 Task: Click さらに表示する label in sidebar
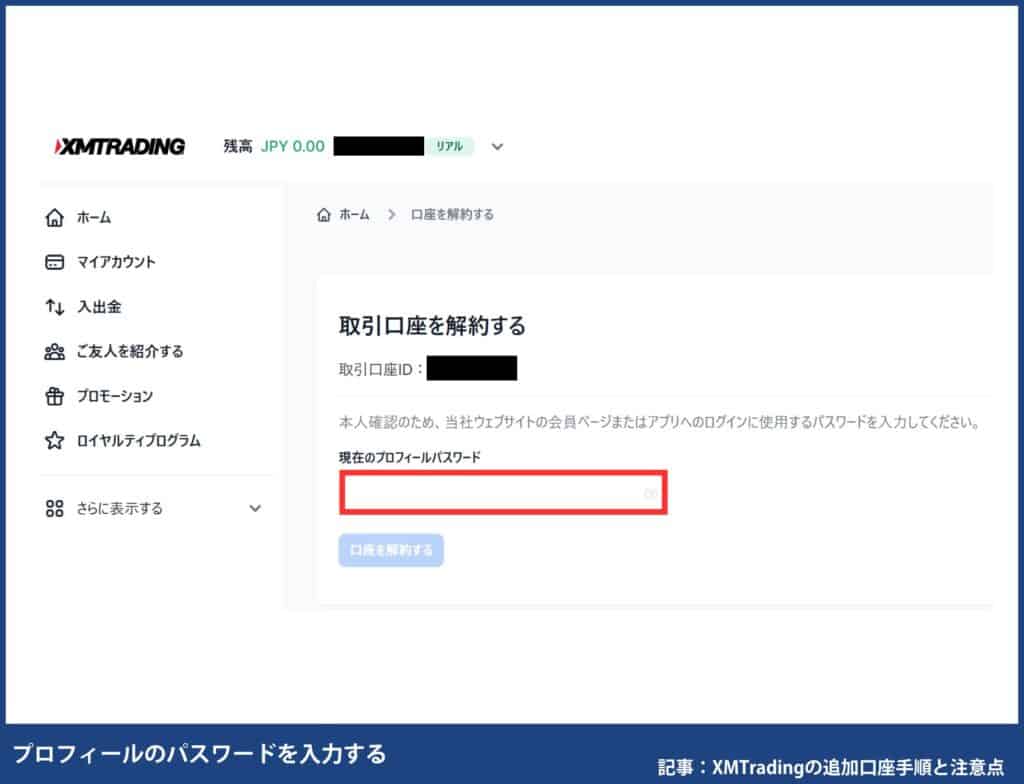[x=120, y=508]
